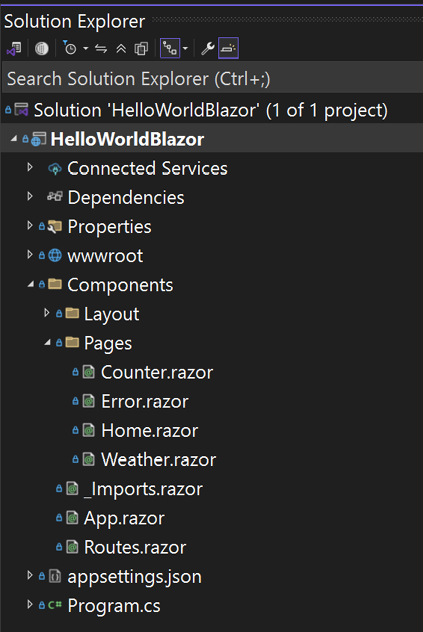
Task: Expand the Program.cs node
Action: pos(30,604)
